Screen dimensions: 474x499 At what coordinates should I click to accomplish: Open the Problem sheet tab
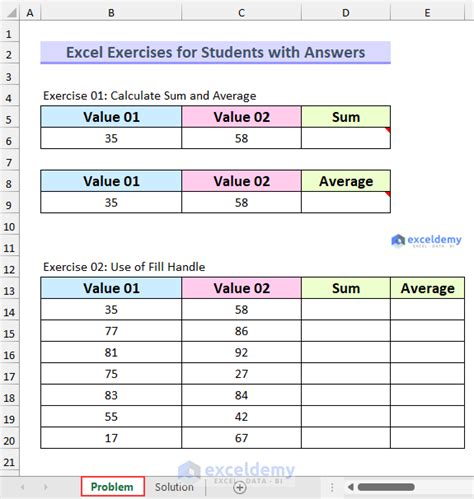112,487
